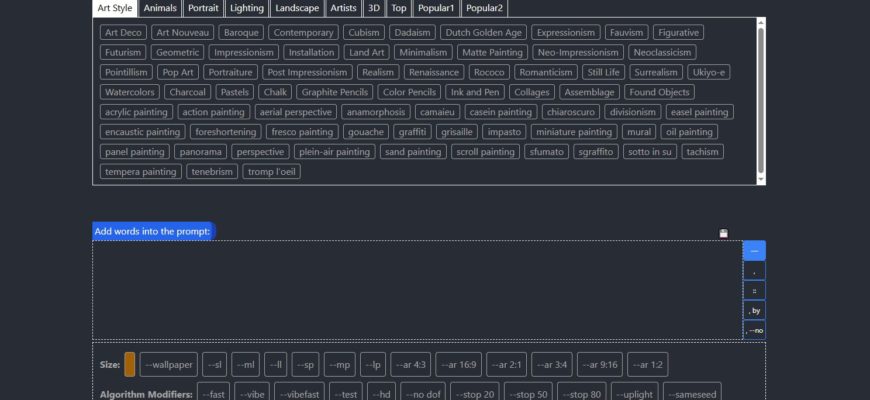Select the ", --no" separator option
The height and width of the screenshot is (400, 870).
click(754, 331)
